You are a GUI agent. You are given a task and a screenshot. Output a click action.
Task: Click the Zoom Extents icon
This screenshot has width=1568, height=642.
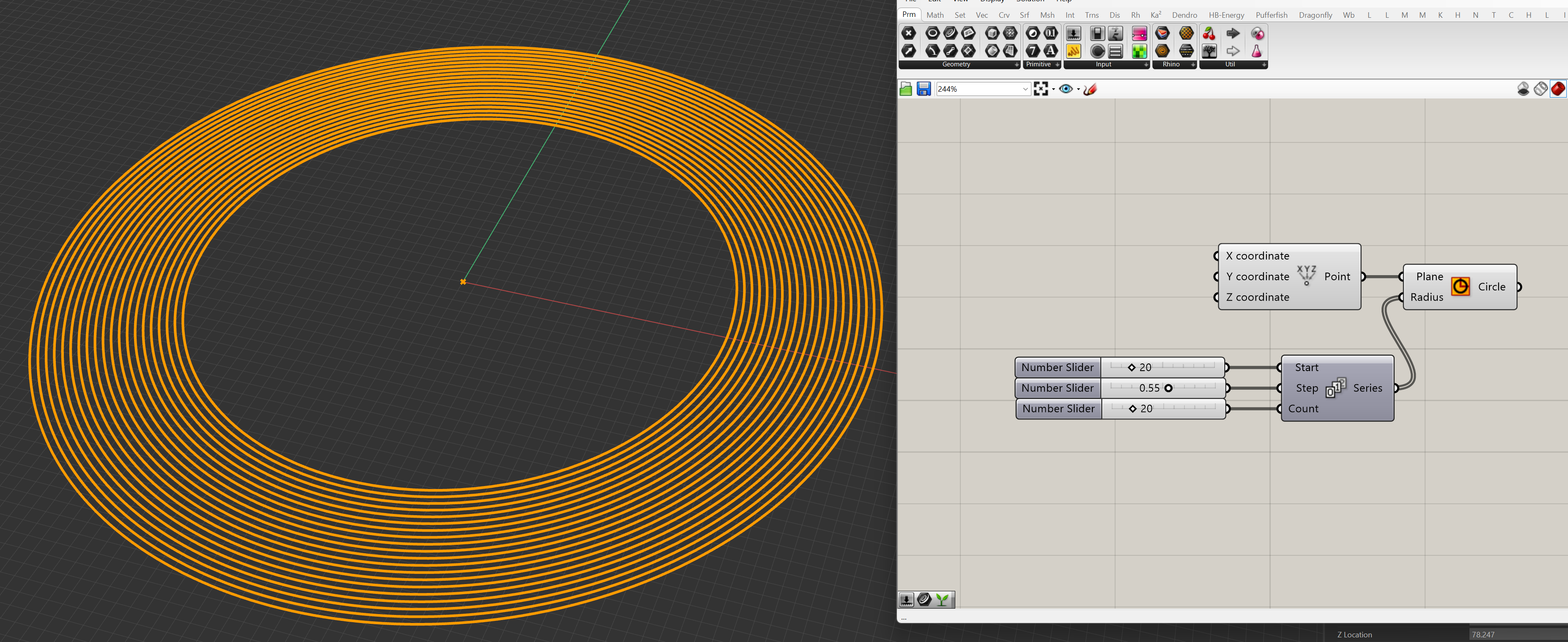tap(1041, 89)
